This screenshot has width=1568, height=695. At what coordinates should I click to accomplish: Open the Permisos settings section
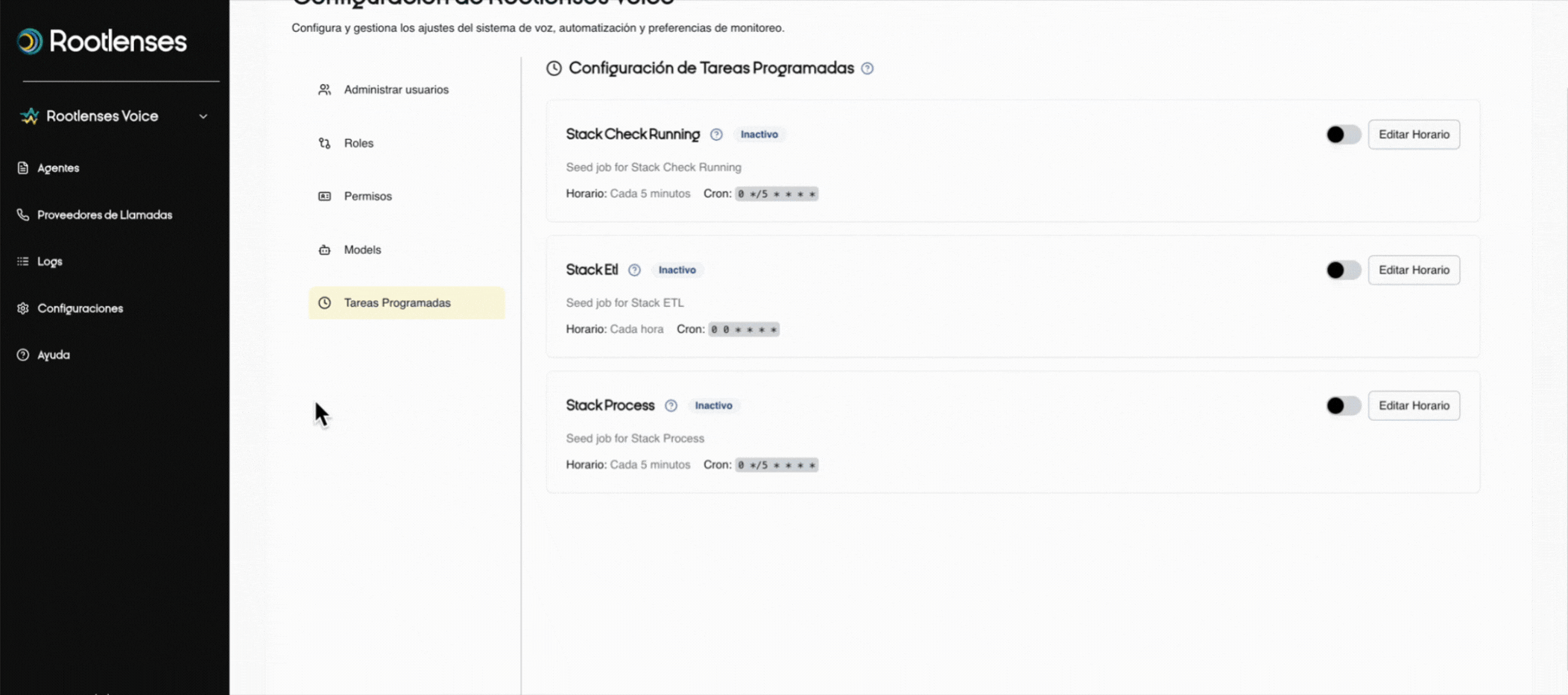(367, 197)
